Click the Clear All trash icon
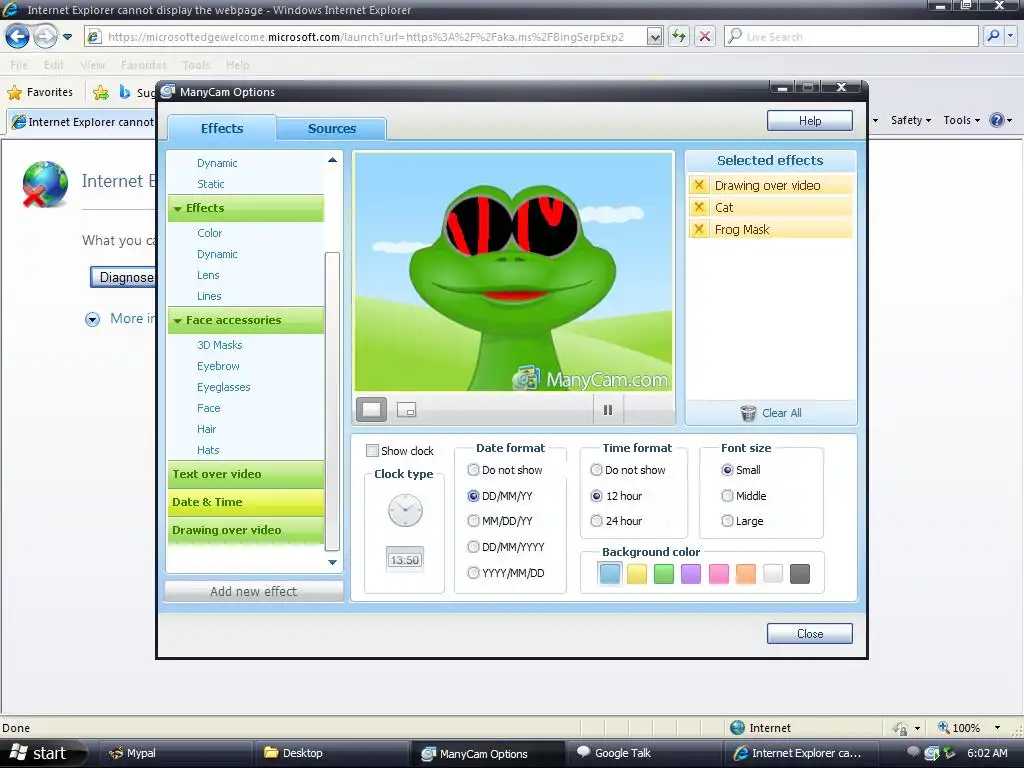This screenshot has height=768, width=1024. pyautogui.click(x=748, y=413)
